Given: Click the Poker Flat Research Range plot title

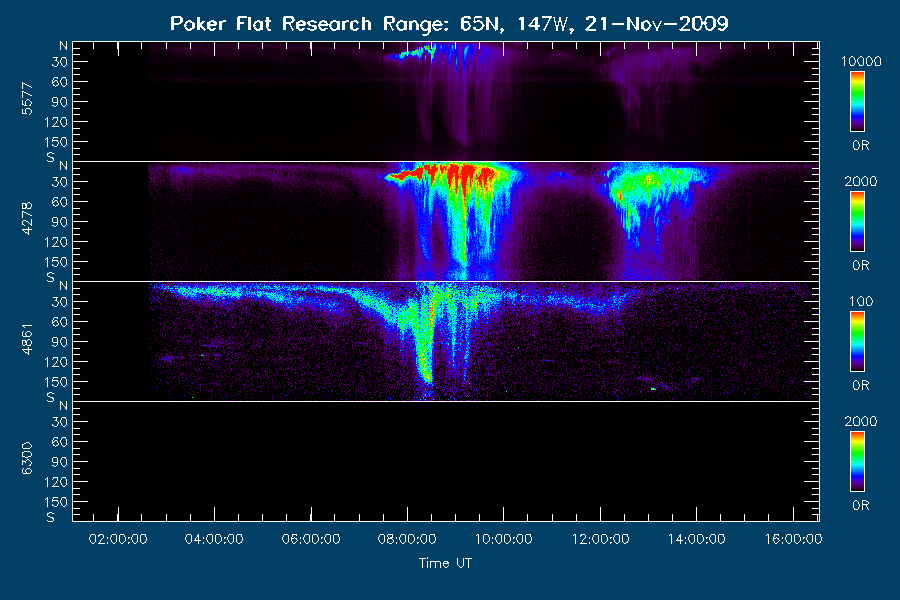Looking at the screenshot, I should coord(449,24).
